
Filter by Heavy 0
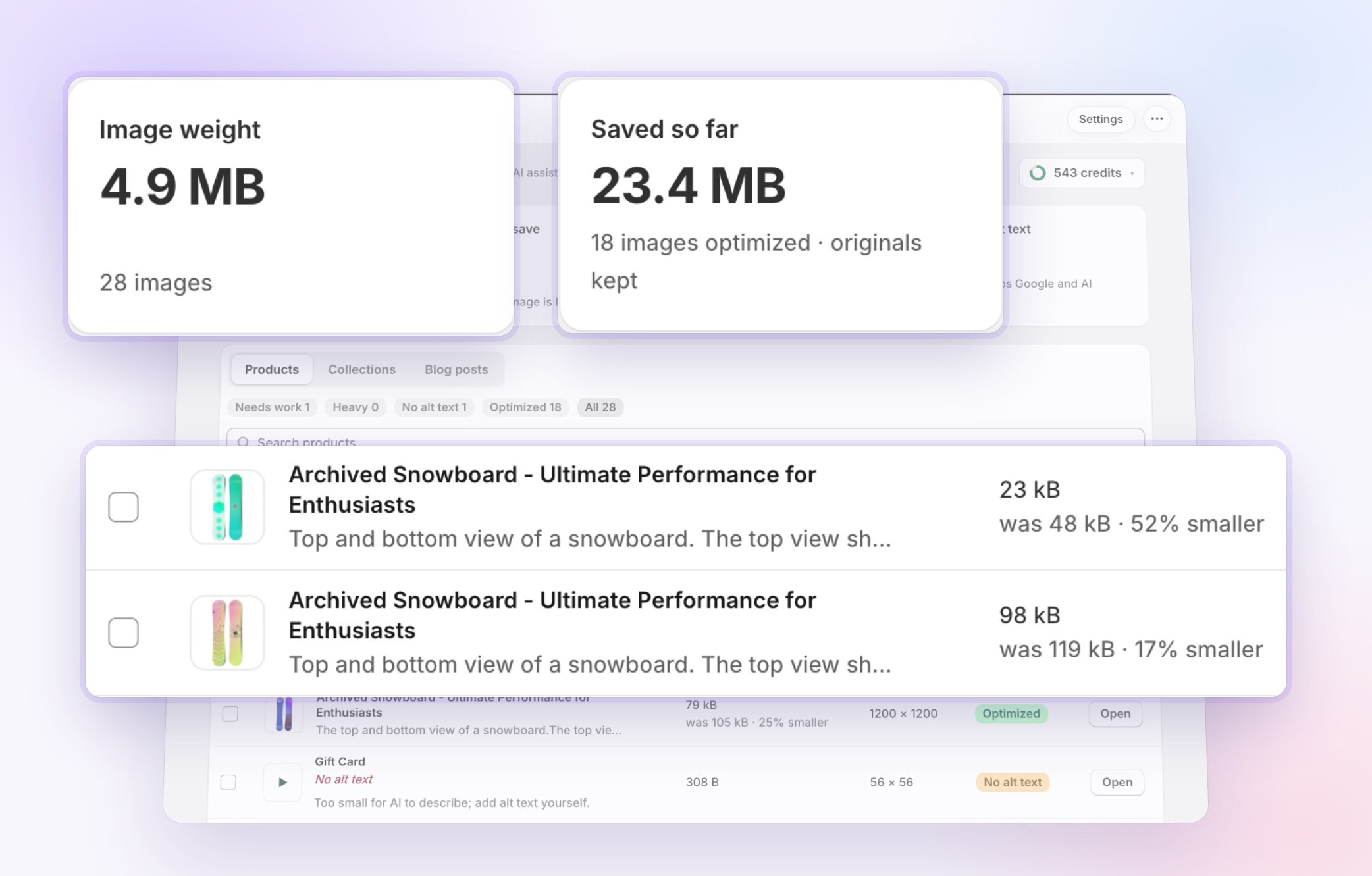[x=356, y=407]
